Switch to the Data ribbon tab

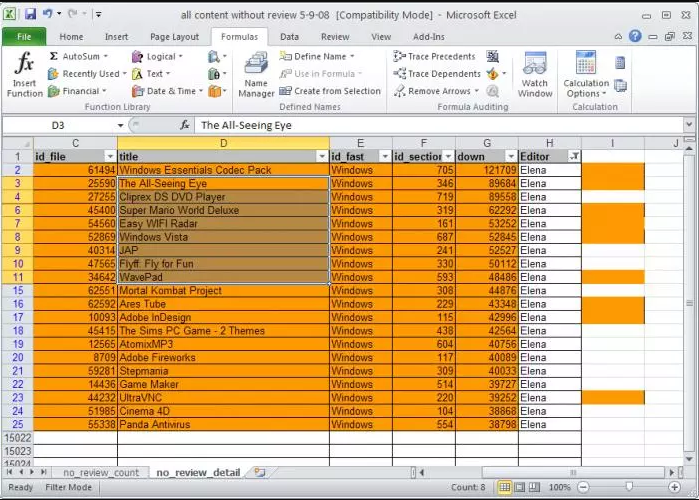[x=289, y=37]
